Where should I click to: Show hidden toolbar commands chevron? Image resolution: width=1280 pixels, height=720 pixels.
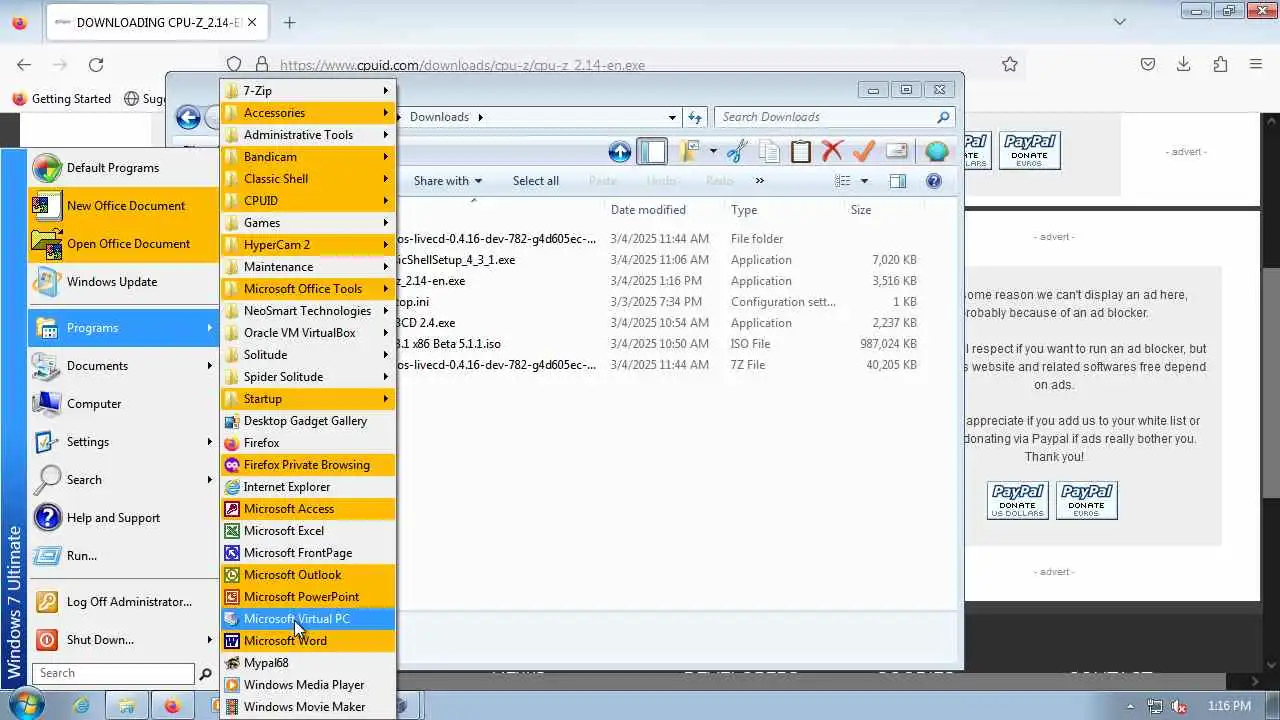click(759, 181)
